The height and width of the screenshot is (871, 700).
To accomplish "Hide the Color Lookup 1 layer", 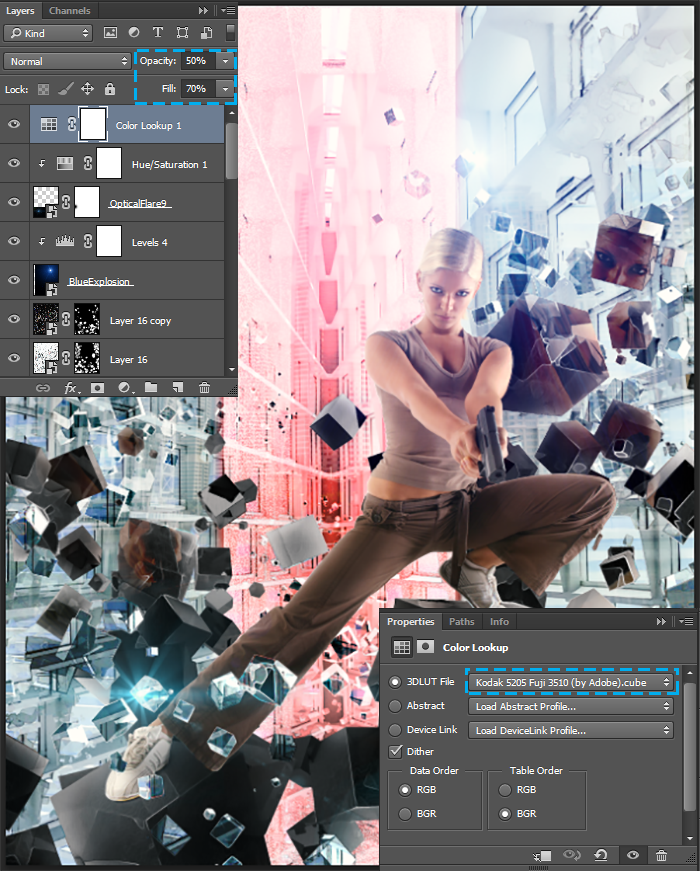I will tap(14, 124).
